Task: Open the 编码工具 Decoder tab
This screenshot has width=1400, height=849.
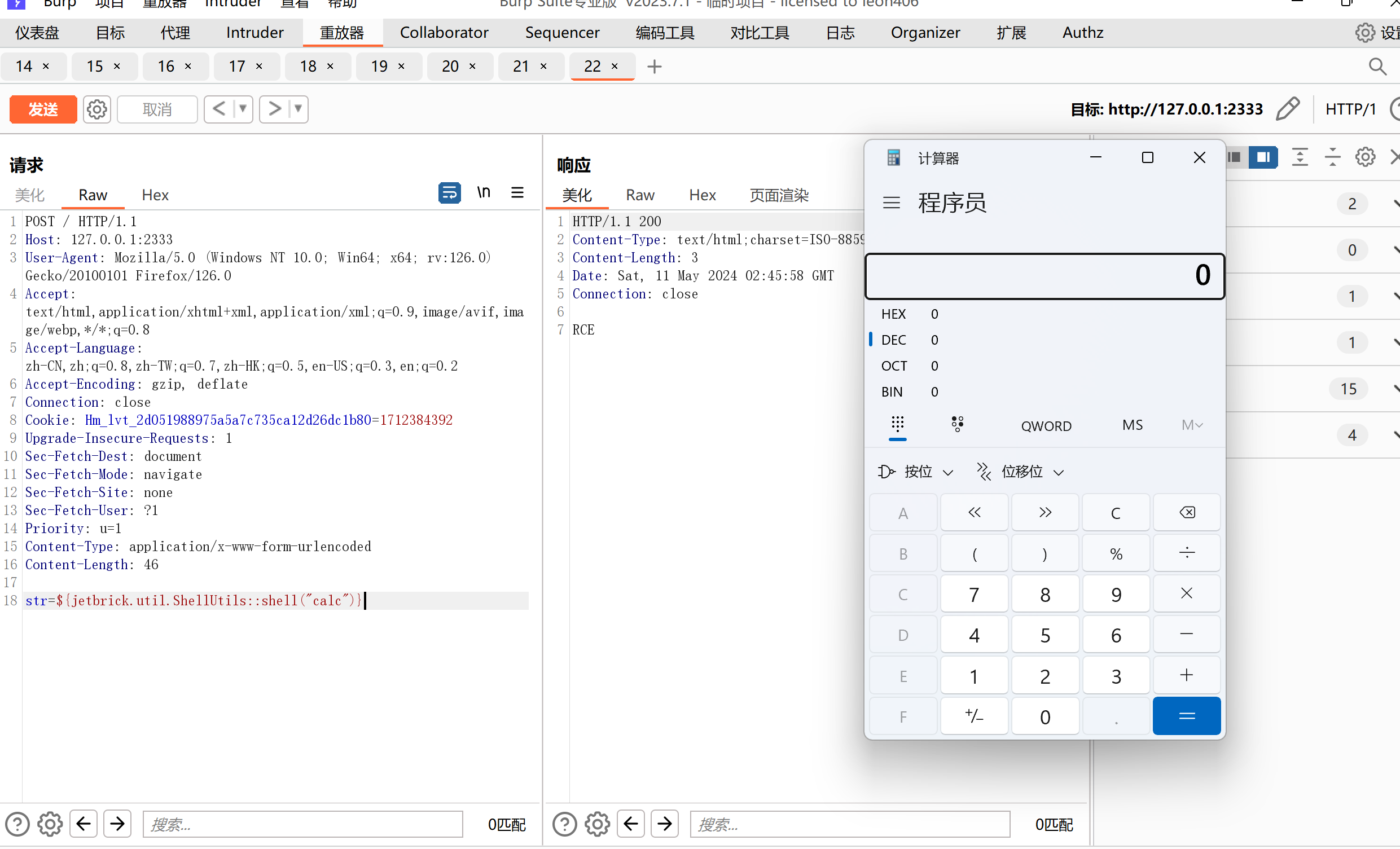Action: pos(665,33)
